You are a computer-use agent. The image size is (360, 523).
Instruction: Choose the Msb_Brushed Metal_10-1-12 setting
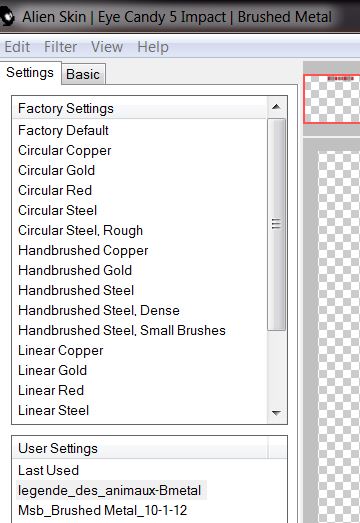[102, 511]
